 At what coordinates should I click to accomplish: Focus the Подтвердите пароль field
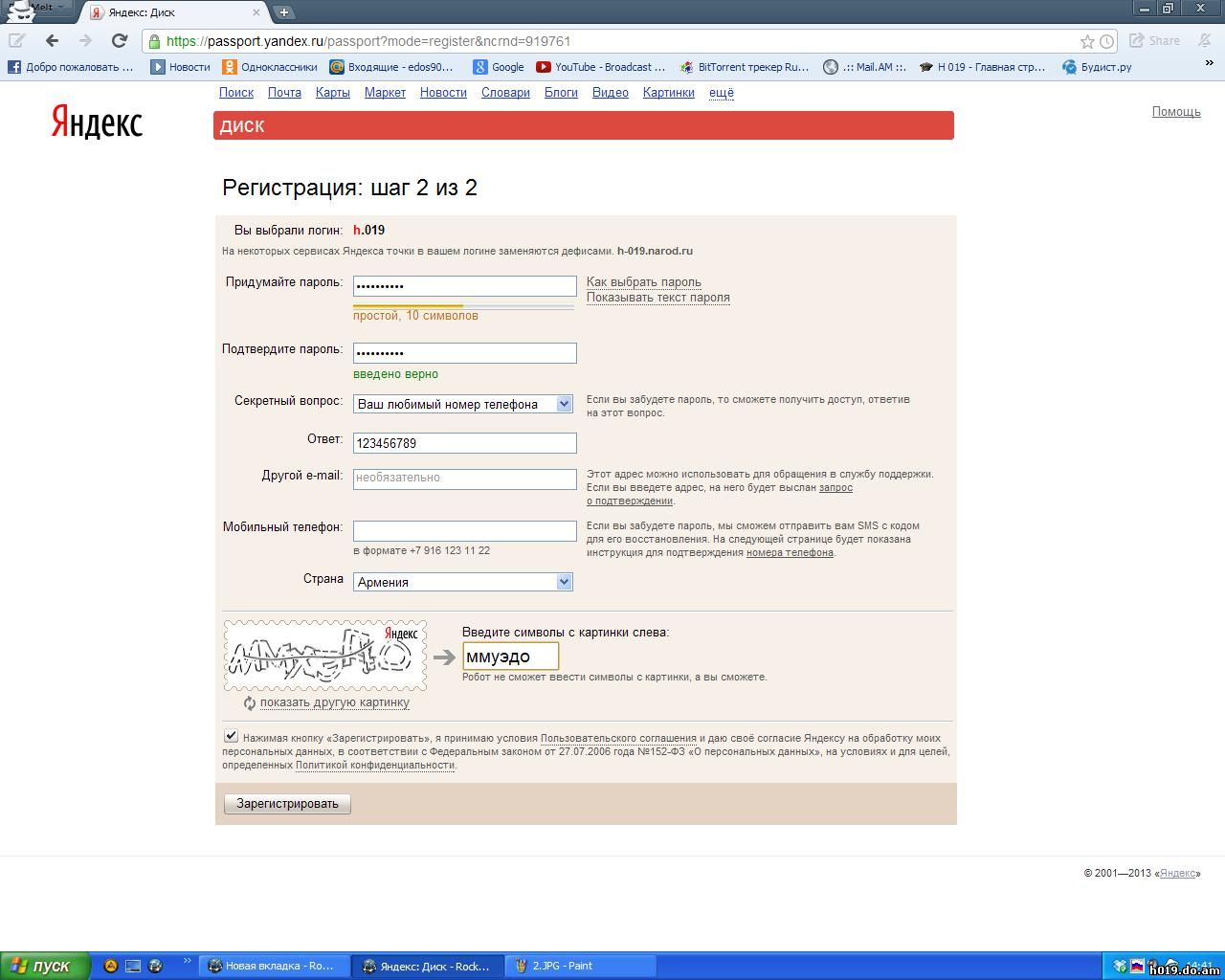pos(465,353)
